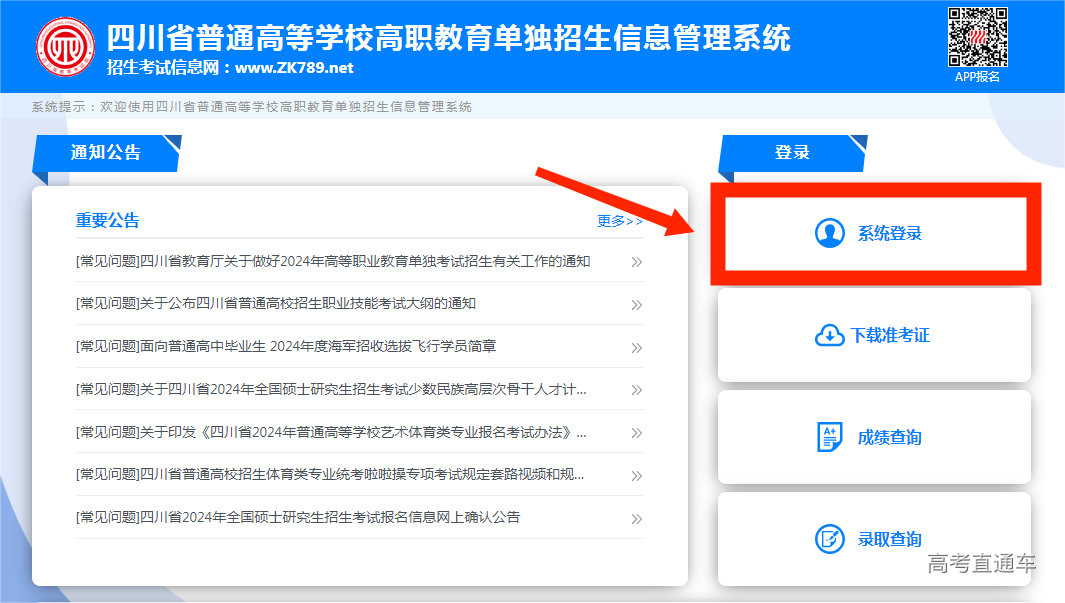Expand chevron for 少数民族高层次骨干人才 notice

636,390
